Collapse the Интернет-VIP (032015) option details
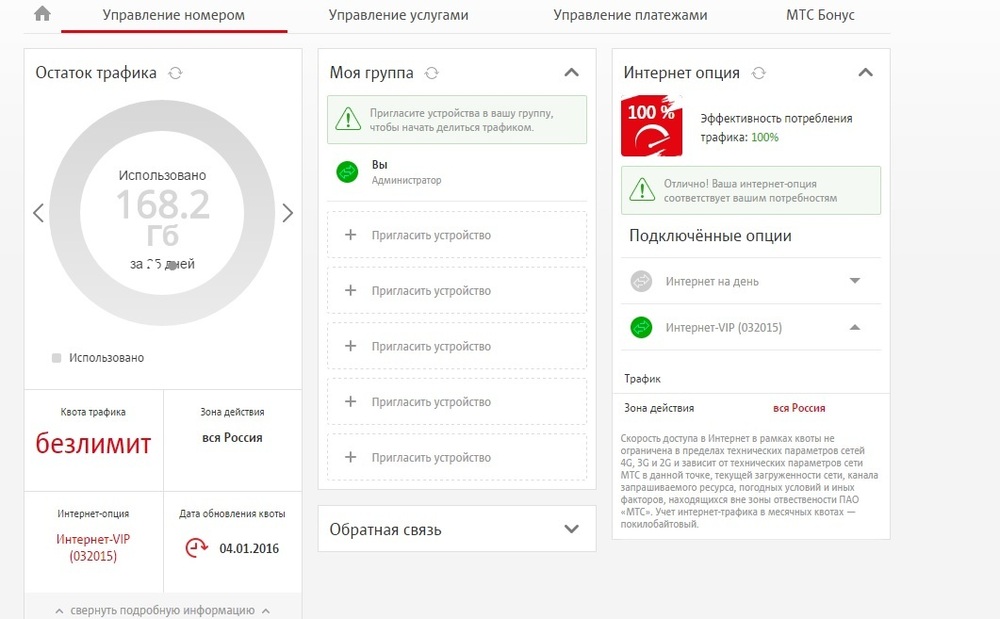This screenshot has height=619, width=1000. click(x=855, y=328)
